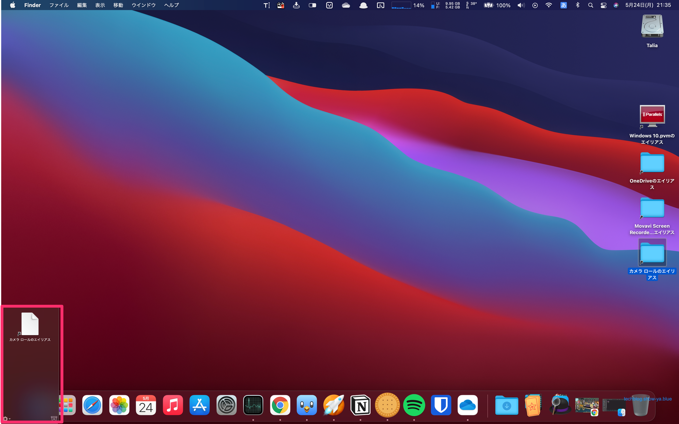
Task: Open Safari from the Dock
Action: point(92,405)
